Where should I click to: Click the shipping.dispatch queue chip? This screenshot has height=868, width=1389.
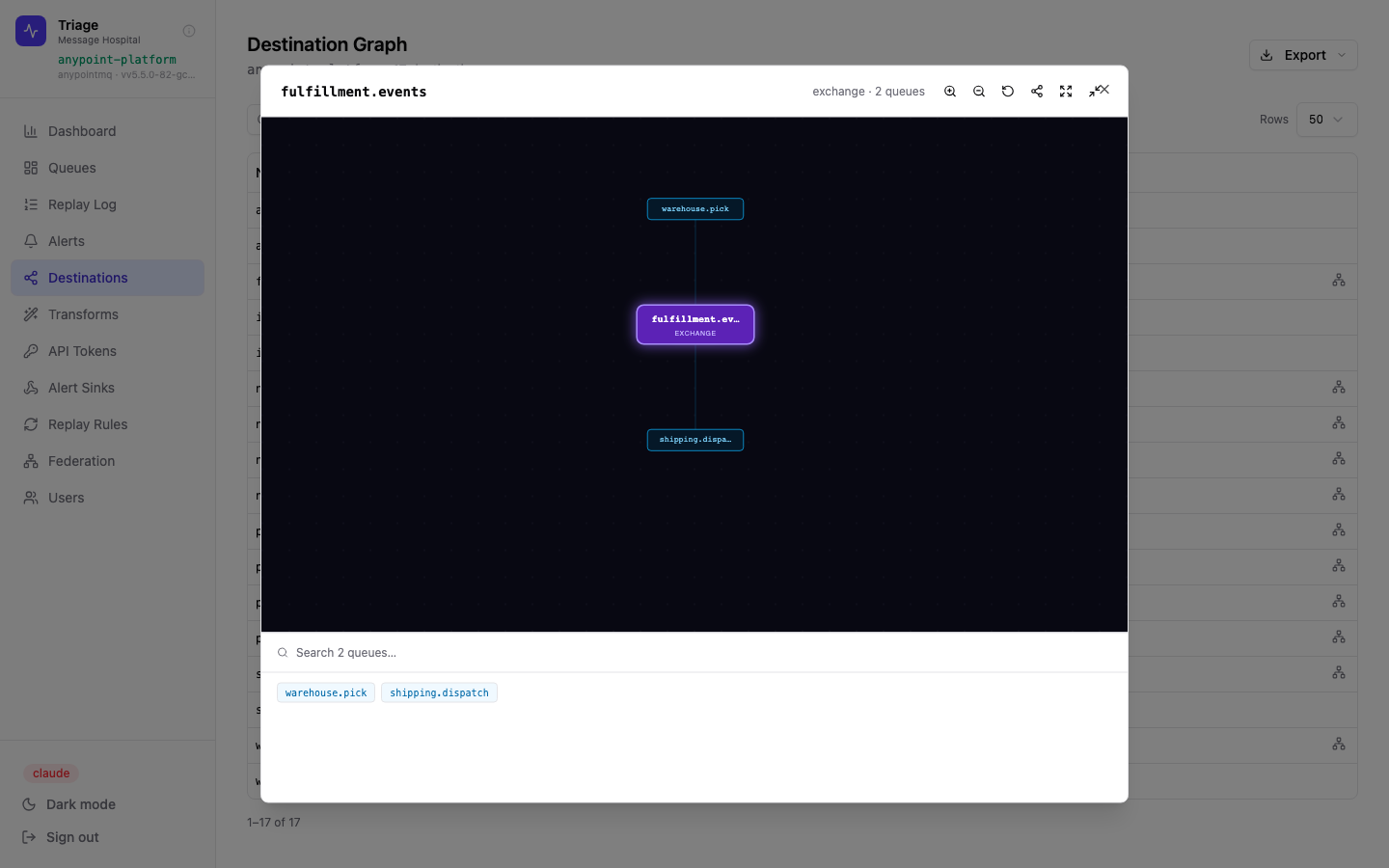pyautogui.click(x=439, y=692)
